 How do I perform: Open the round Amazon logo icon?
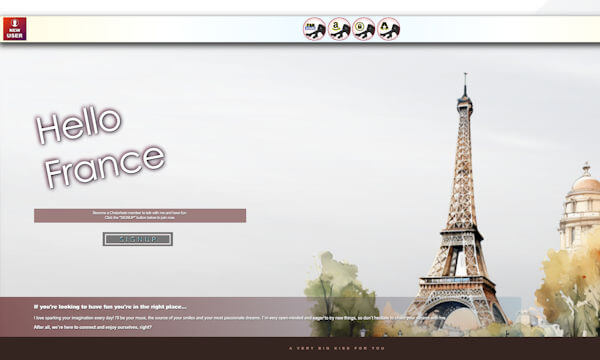pos(339,29)
